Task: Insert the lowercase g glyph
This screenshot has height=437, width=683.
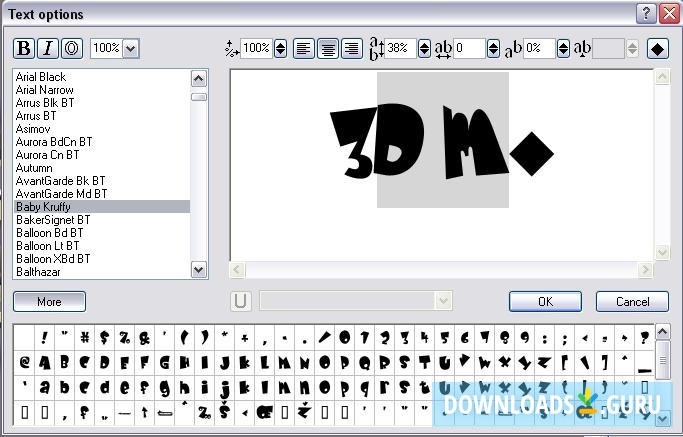Action: 164,387
